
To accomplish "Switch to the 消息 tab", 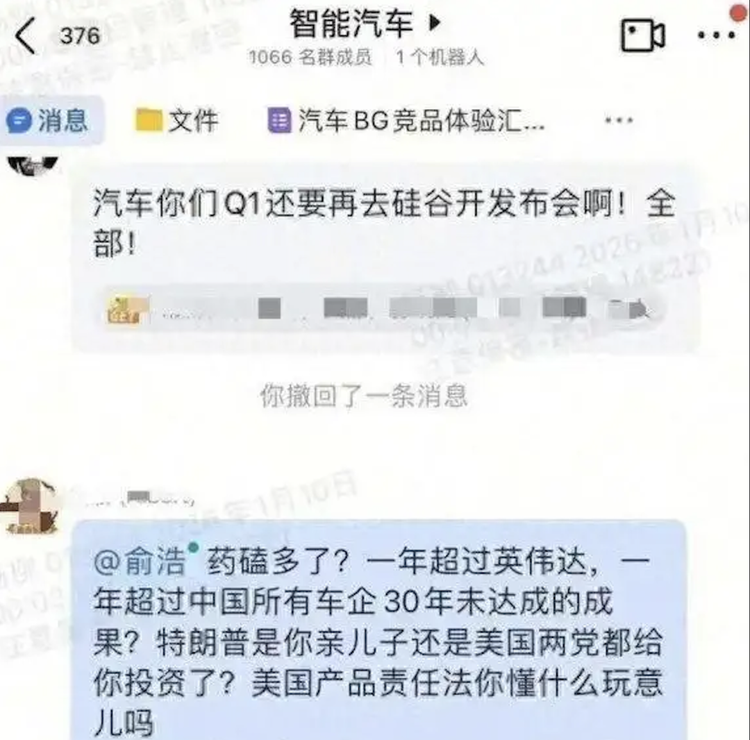I will tap(51, 120).
